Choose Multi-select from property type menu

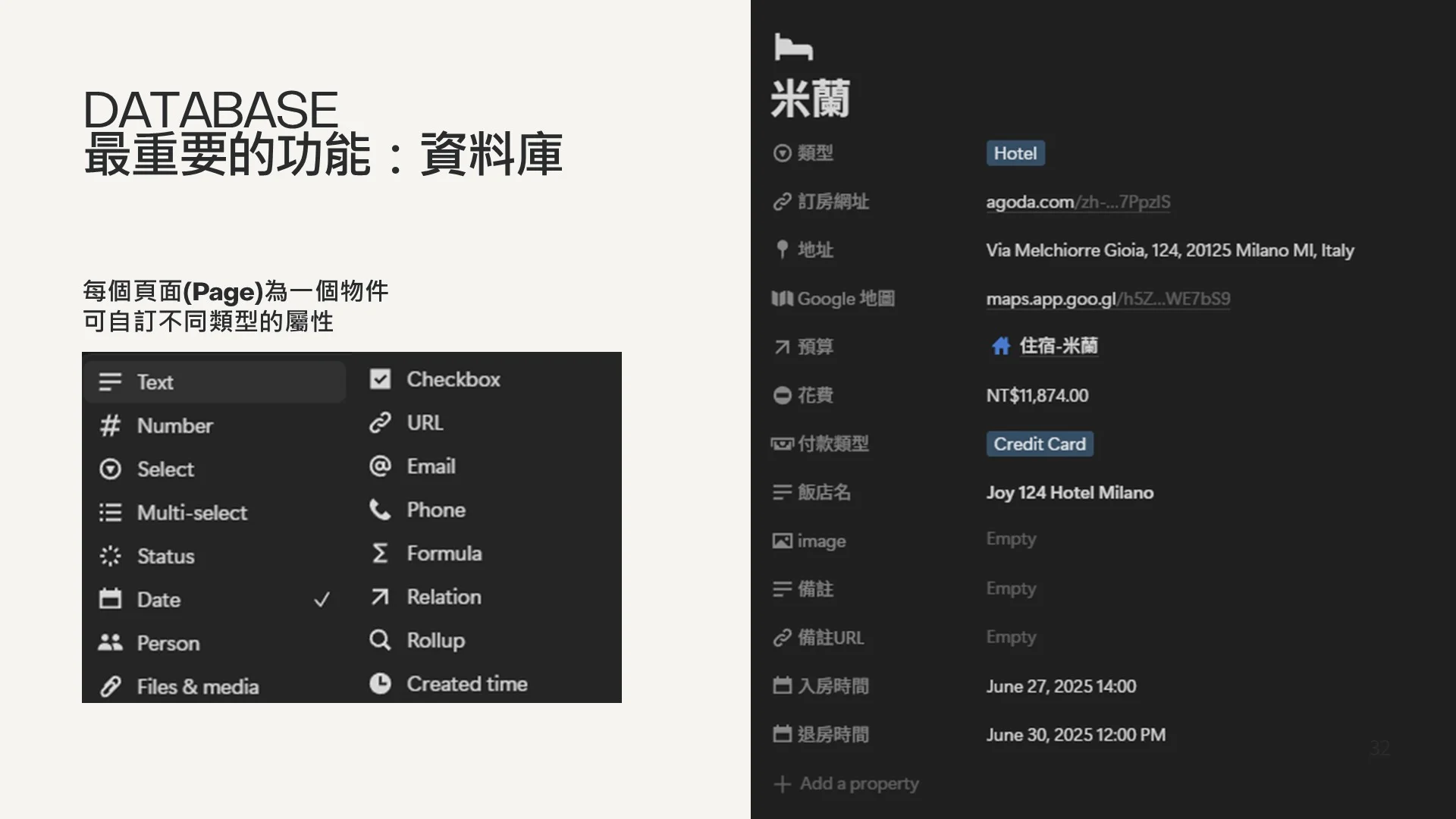pos(192,513)
